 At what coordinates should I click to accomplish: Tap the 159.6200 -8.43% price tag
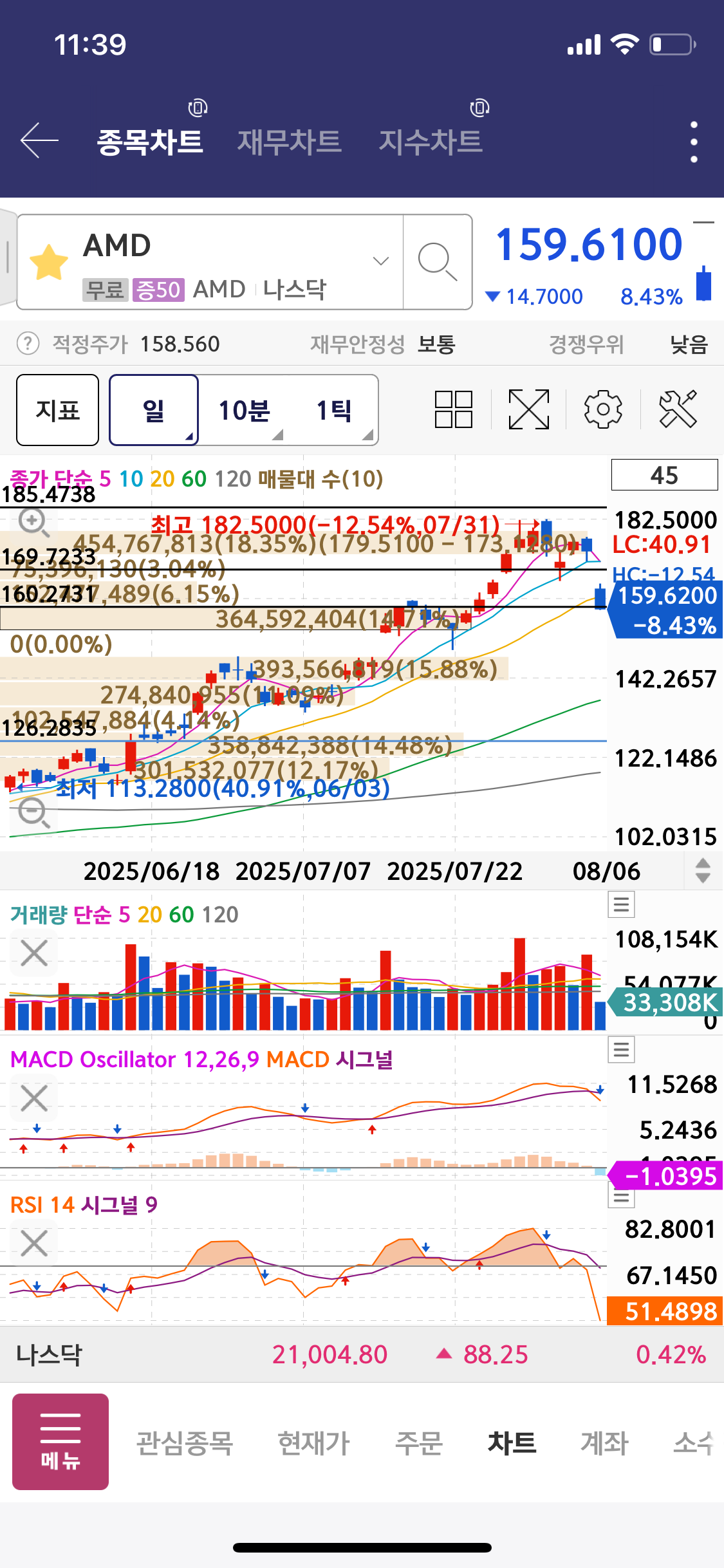pos(665,610)
